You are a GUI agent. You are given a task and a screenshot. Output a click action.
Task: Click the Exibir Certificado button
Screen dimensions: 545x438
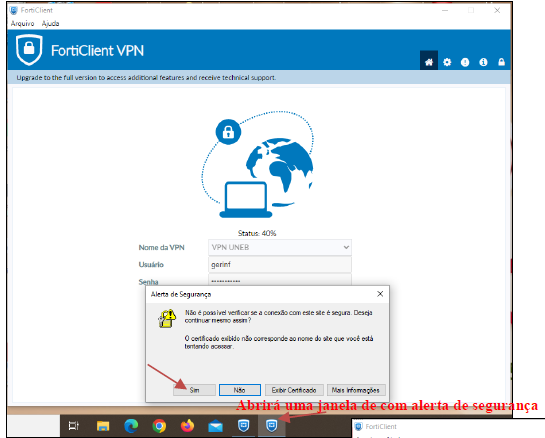(x=294, y=390)
